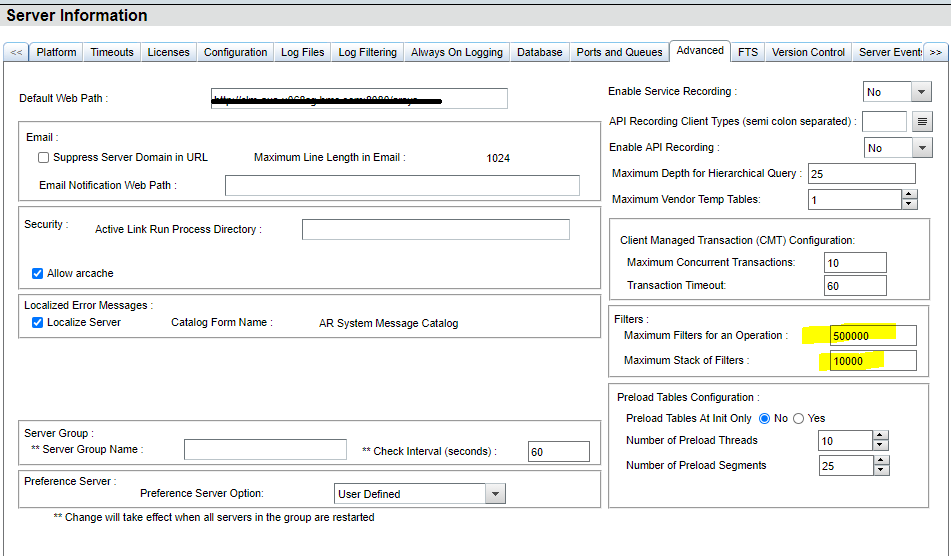Image resolution: width=951 pixels, height=556 pixels.
Task: Edit Maximum Depth for Hierarchical Query field
Action: [861, 174]
